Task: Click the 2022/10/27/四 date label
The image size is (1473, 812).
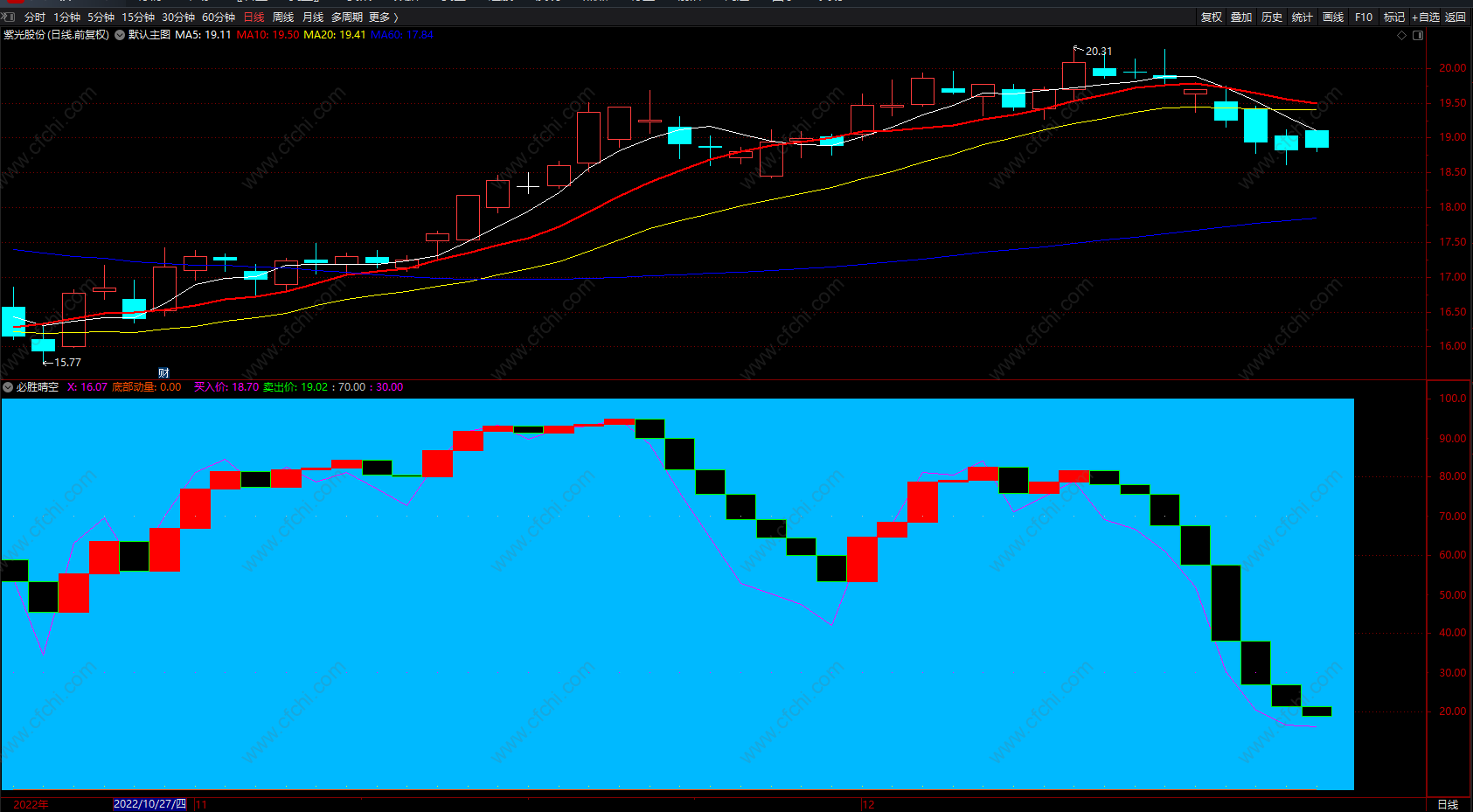Action: (149, 804)
